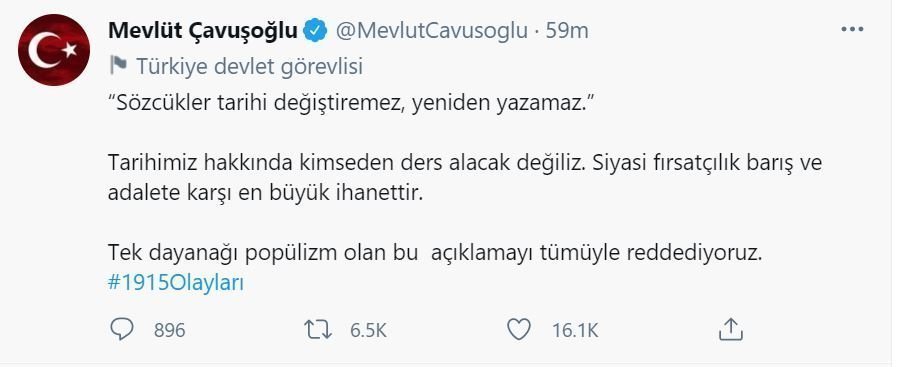View the 896 replies count
The height and width of the screenshot is (367, 897).
[x=169, y=330]
